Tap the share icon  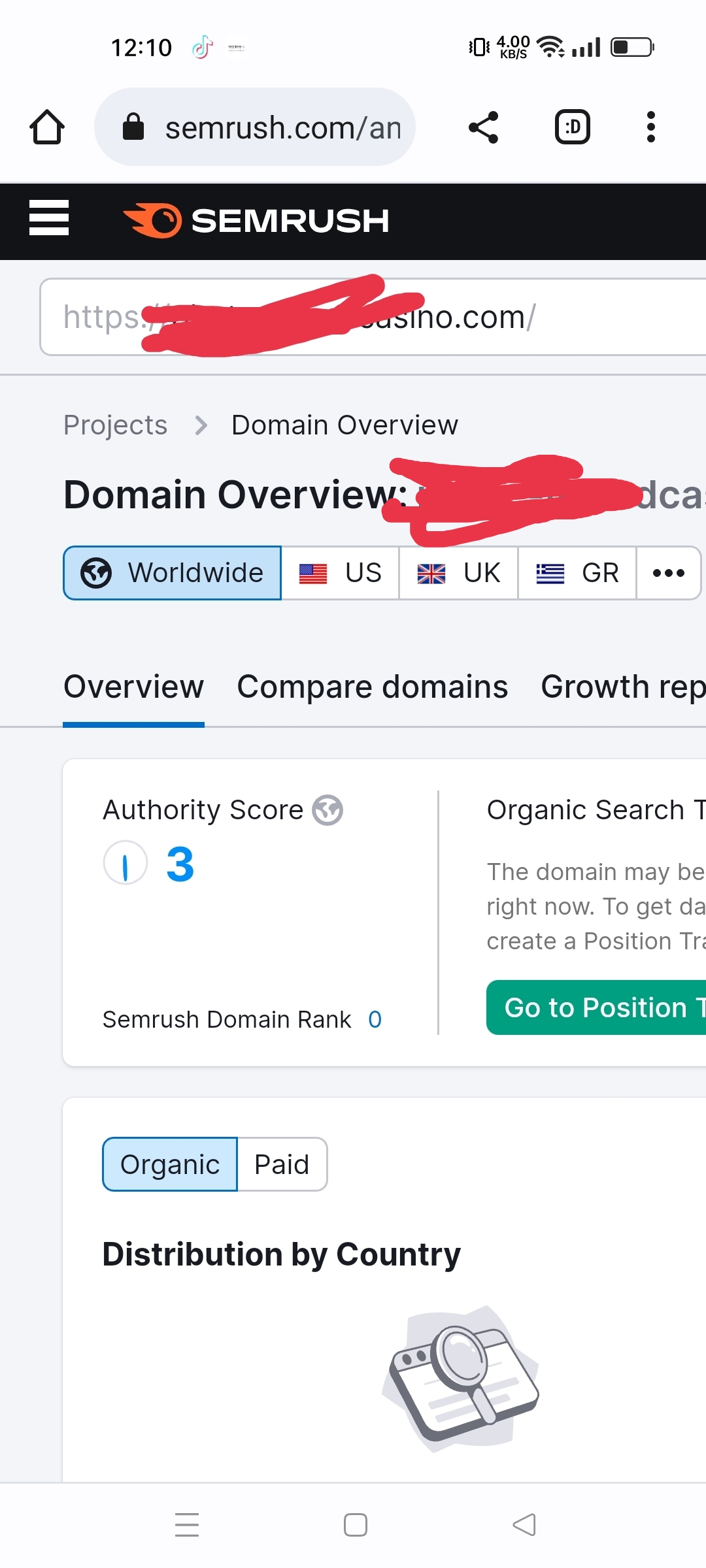point(484,127)
